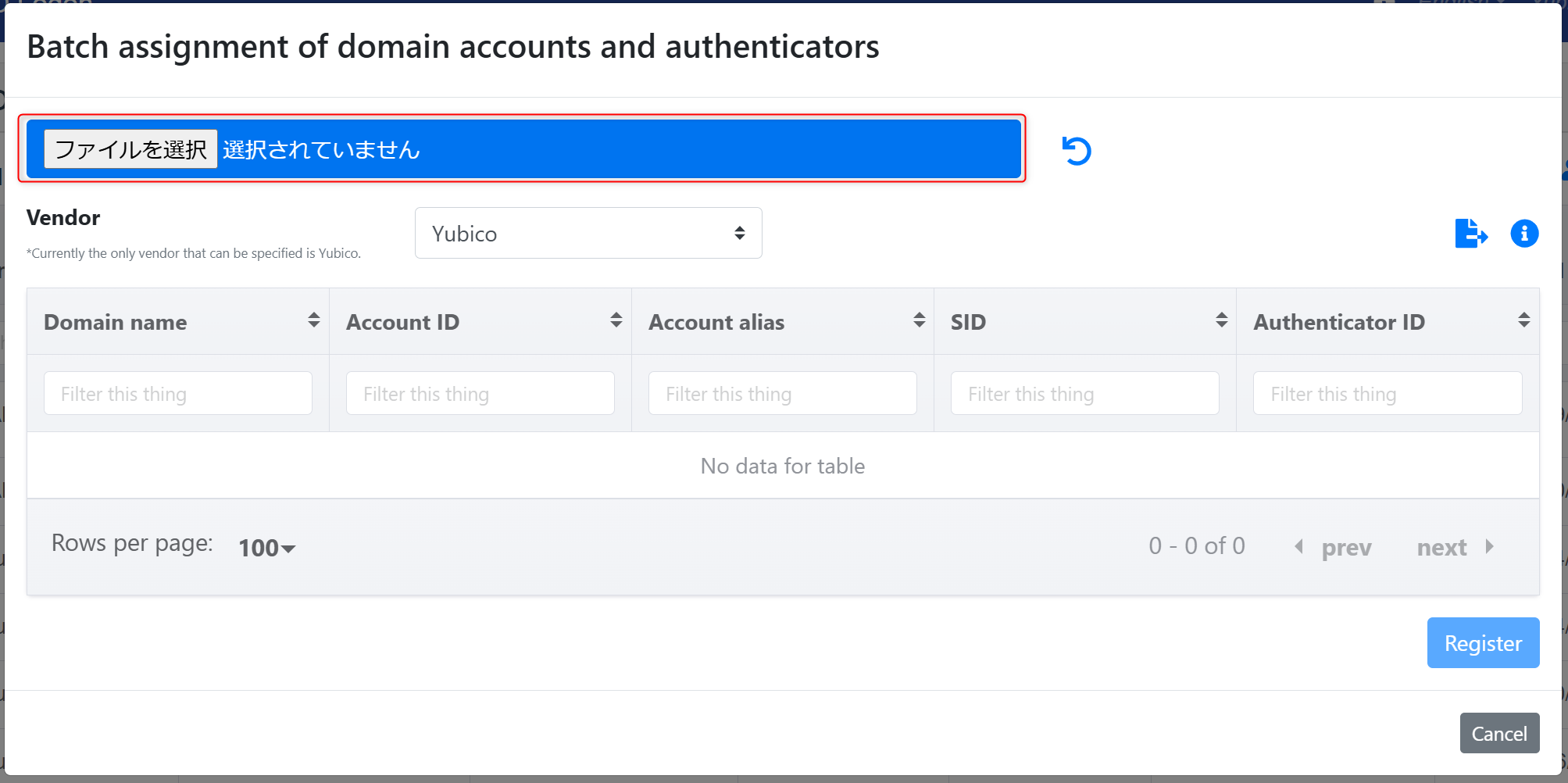Sort by Domain name column arrows
This screenshot has height=783, width=1568.
click(313, 320)
